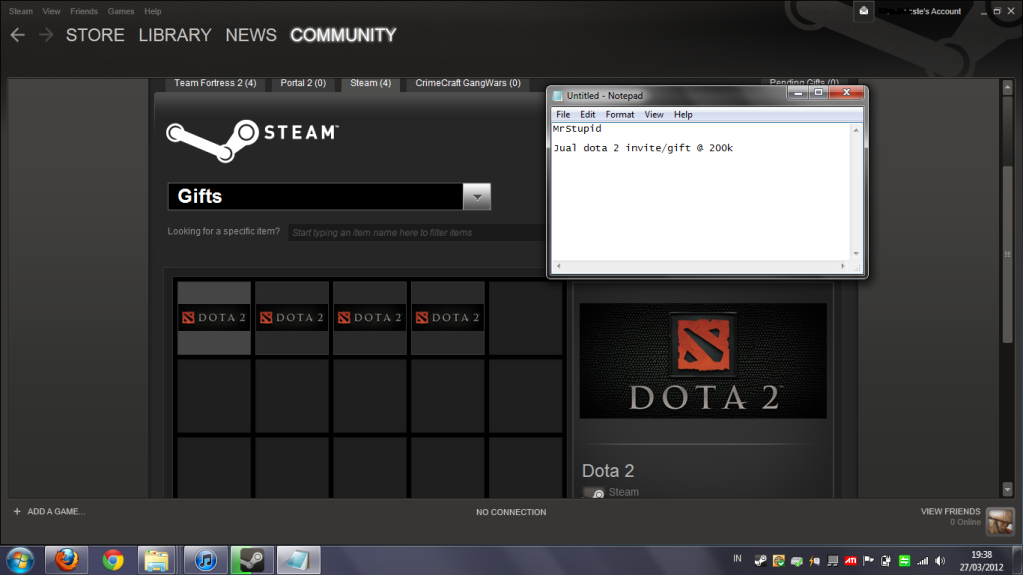Select the first Dota 2 gift item
The image size is (1023, 575).
214,318
